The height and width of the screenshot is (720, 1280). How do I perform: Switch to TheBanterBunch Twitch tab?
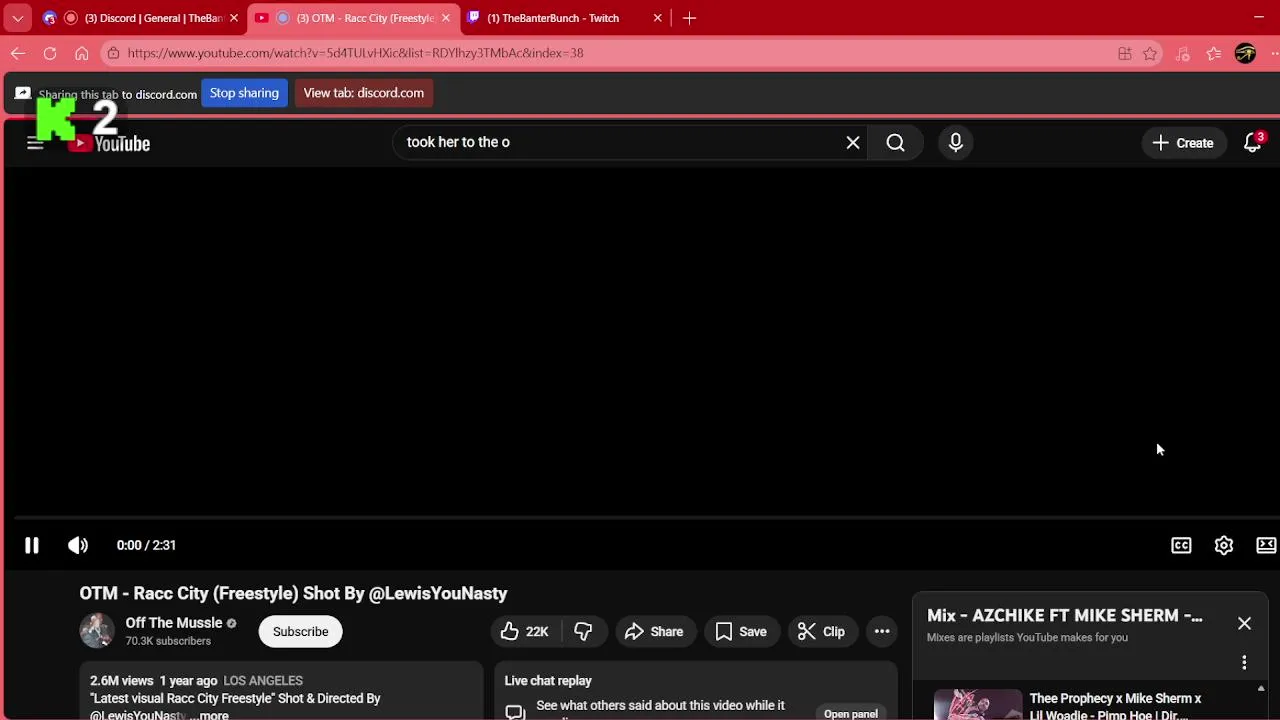point(562,18)
